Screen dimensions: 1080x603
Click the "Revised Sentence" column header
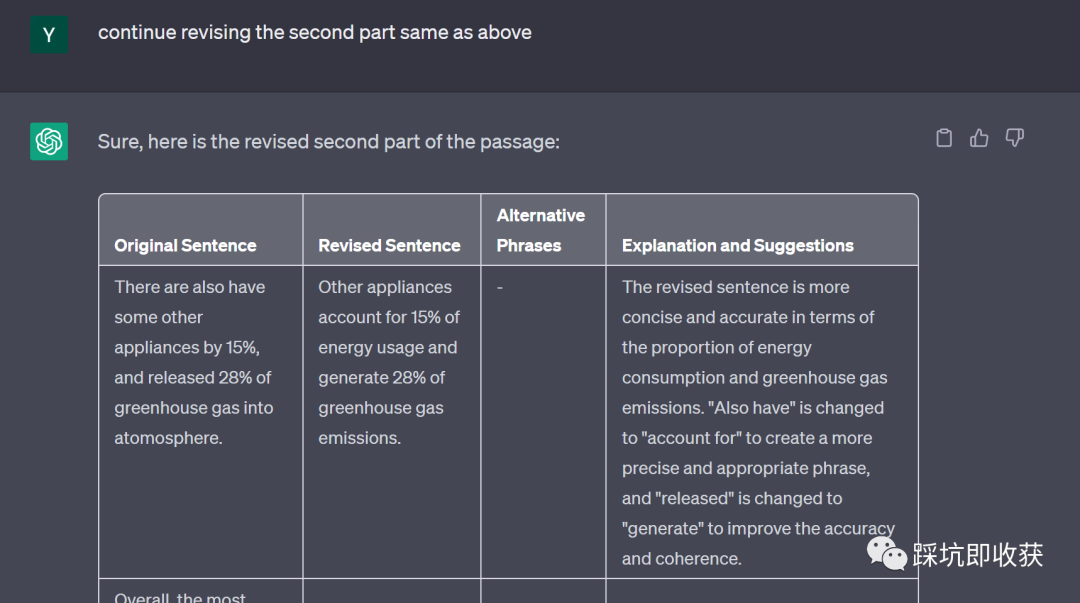coord(389,245)
